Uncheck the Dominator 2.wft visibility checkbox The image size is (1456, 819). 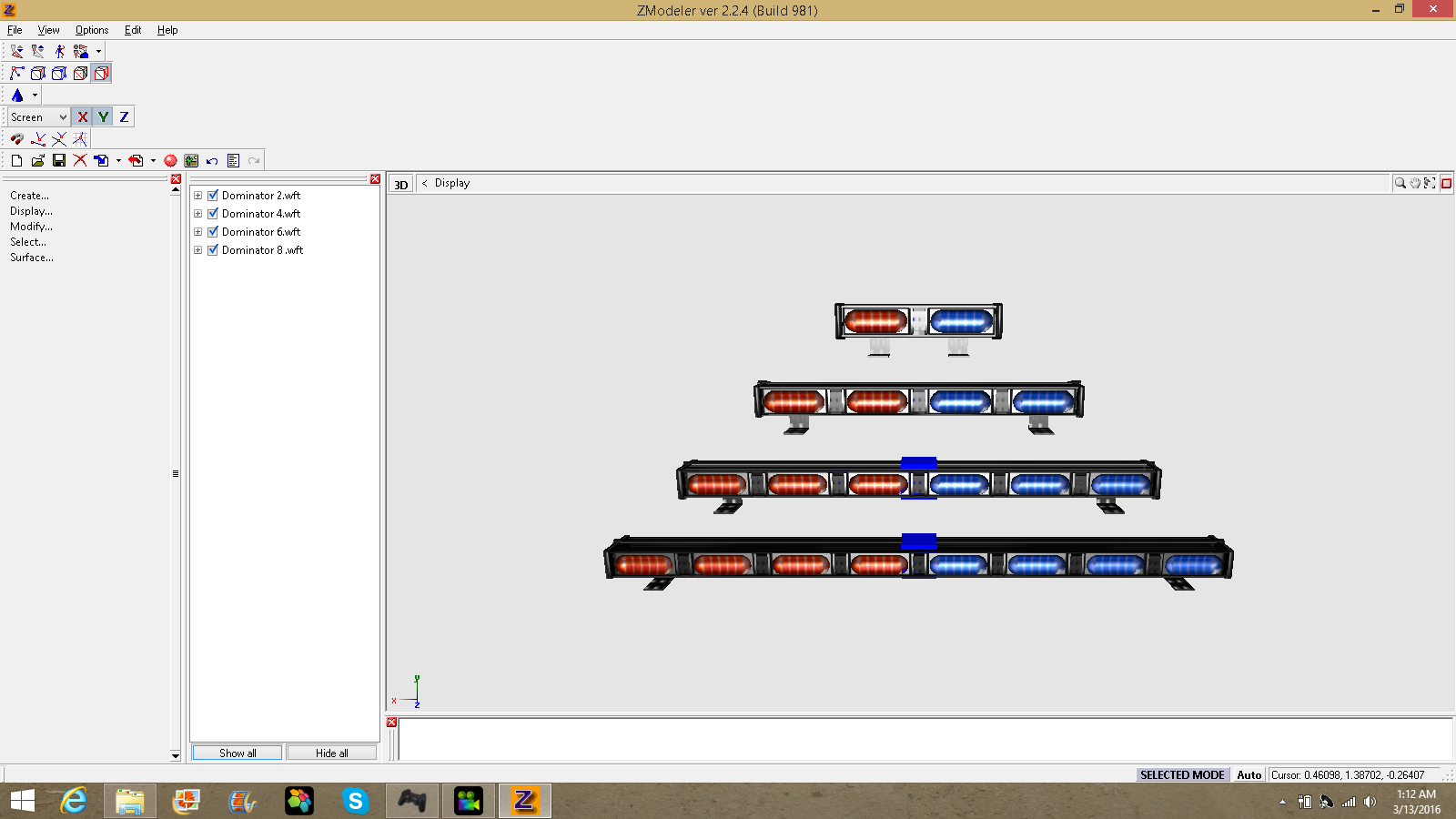(213, 195)
